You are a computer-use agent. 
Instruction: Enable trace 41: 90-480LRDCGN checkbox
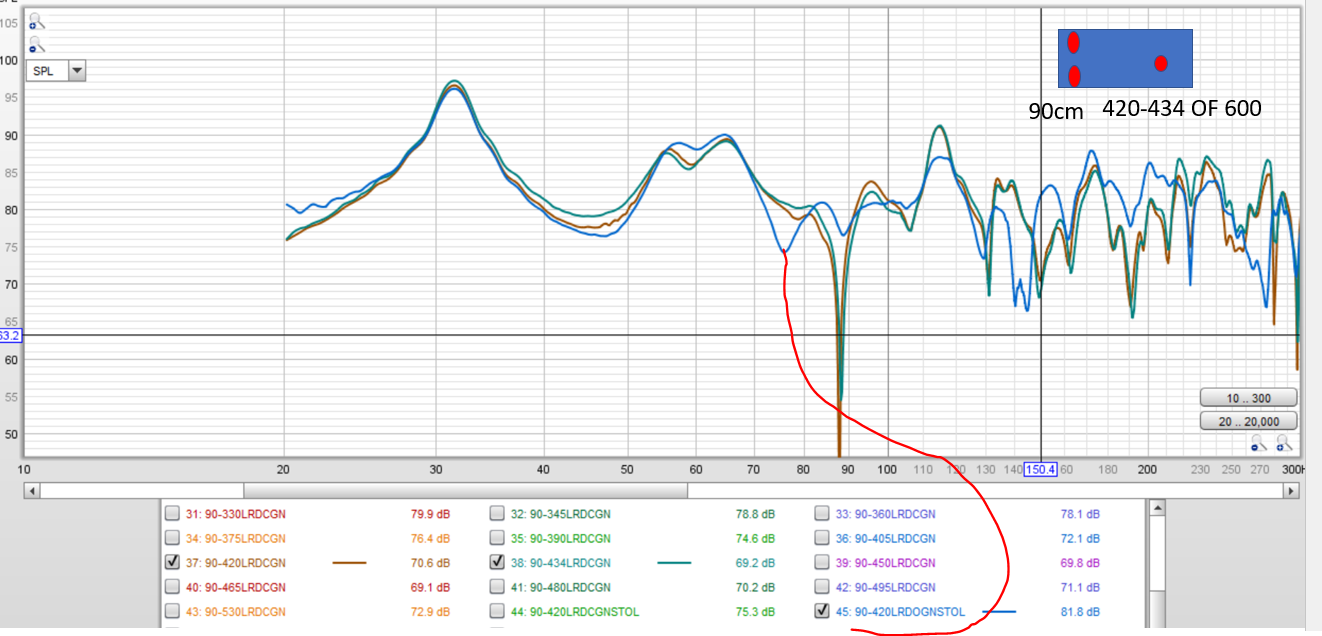coord(497,587)
